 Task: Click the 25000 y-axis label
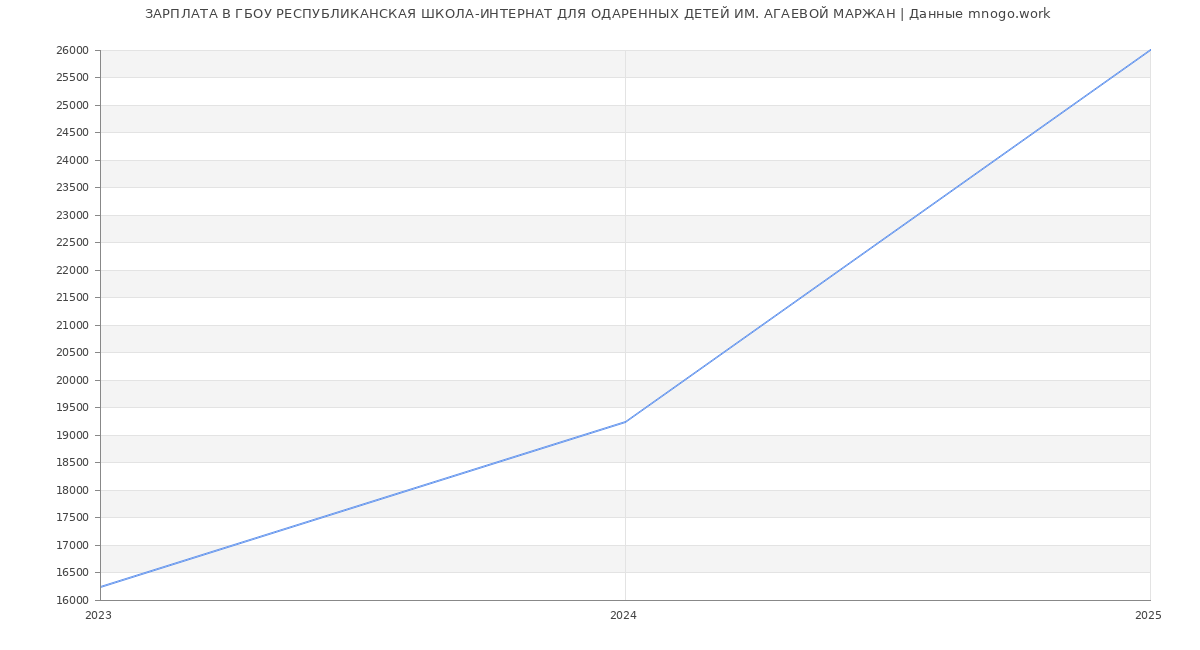pyautogui.click(x=74, y=106)
